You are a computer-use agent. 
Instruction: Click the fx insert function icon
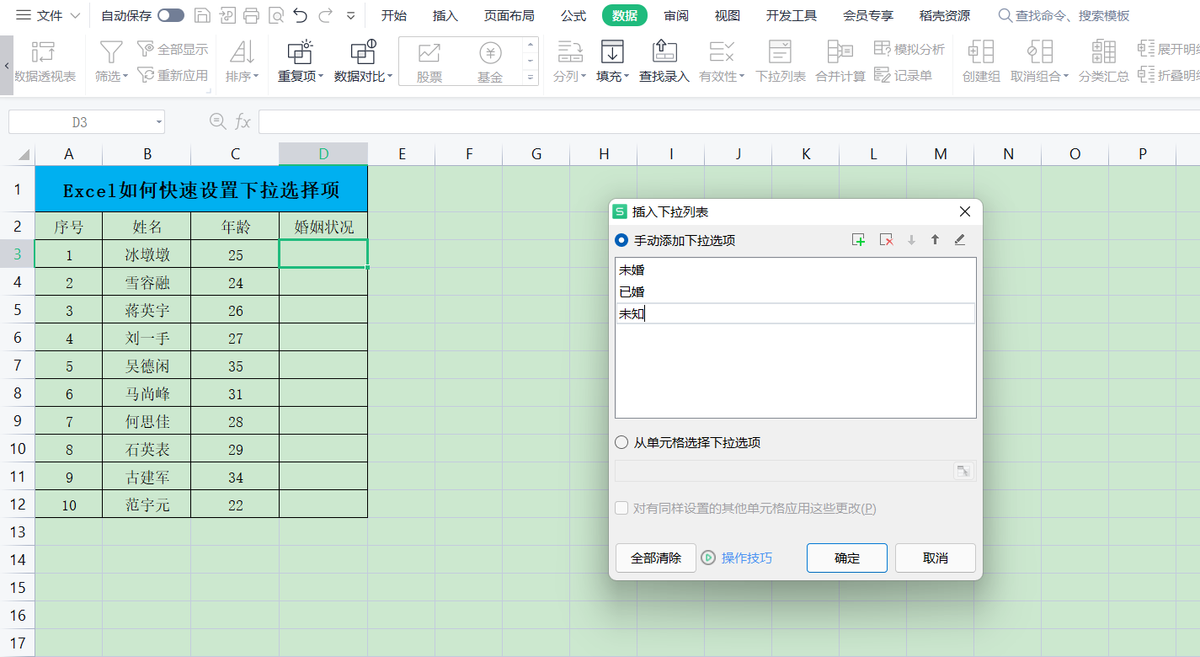(x=242, y=121)
